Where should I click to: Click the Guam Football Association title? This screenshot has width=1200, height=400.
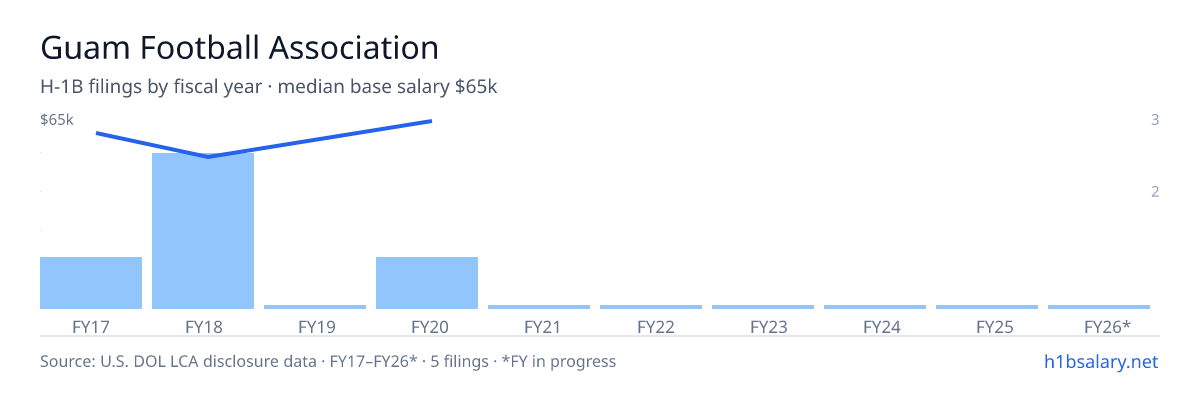[239, 47]
